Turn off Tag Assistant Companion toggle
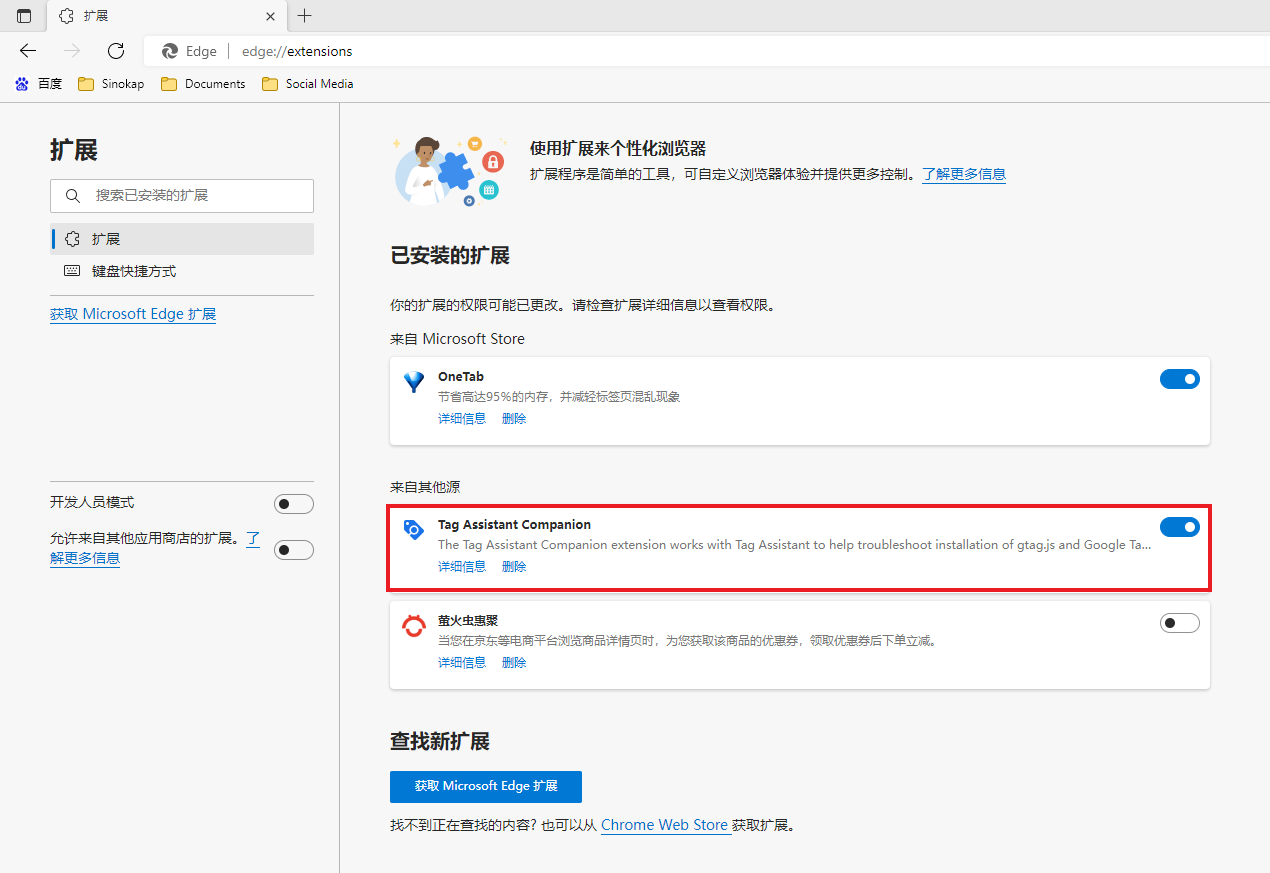The width and height of the screenshot is (1270, 873). click(x=1179, y=527)
